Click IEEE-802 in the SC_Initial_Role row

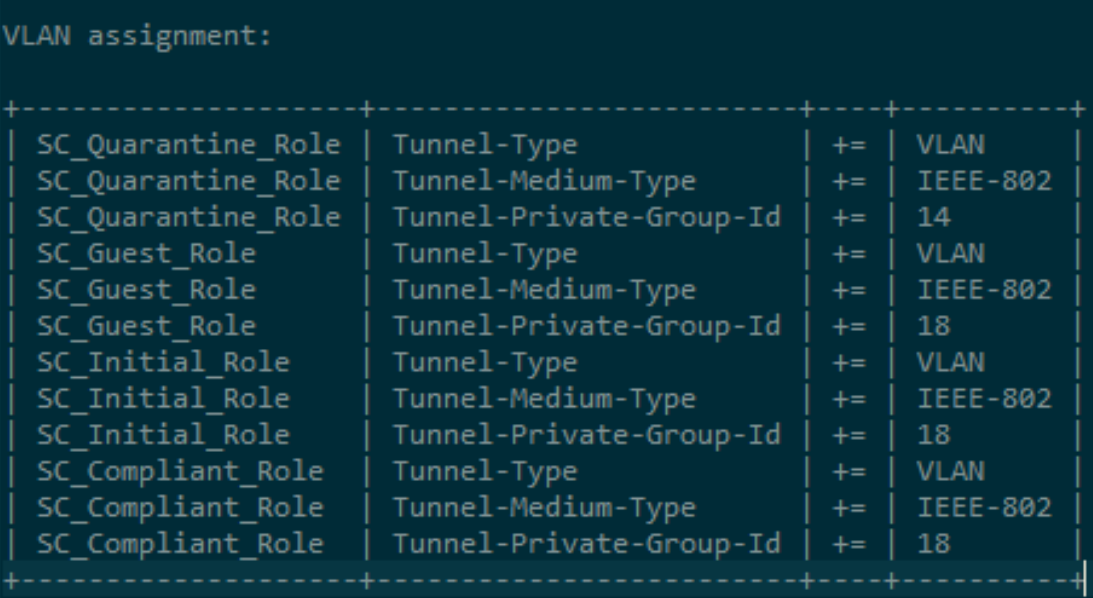[x=984, y=399]
